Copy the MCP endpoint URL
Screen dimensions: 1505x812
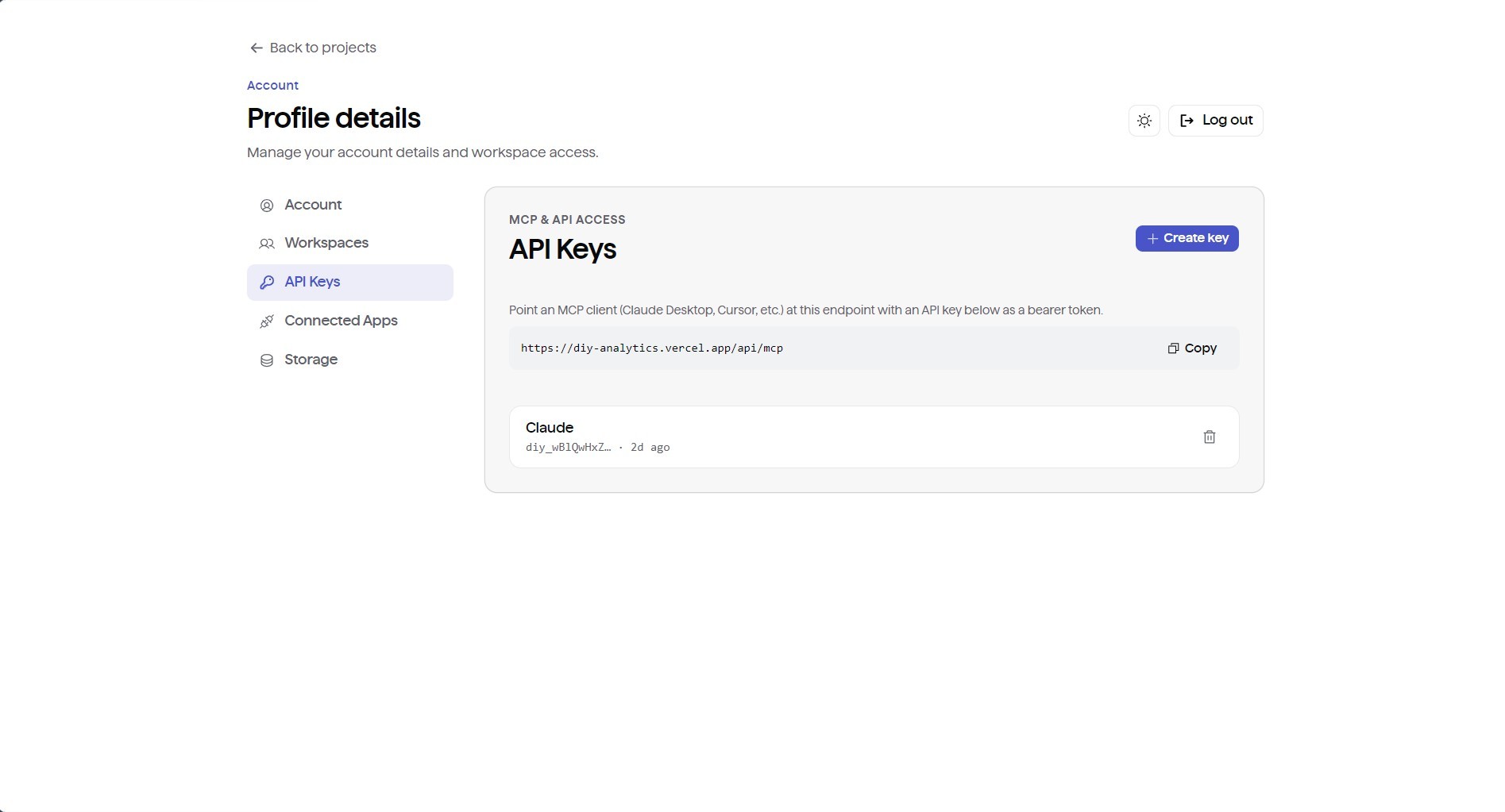(1192, 348)
